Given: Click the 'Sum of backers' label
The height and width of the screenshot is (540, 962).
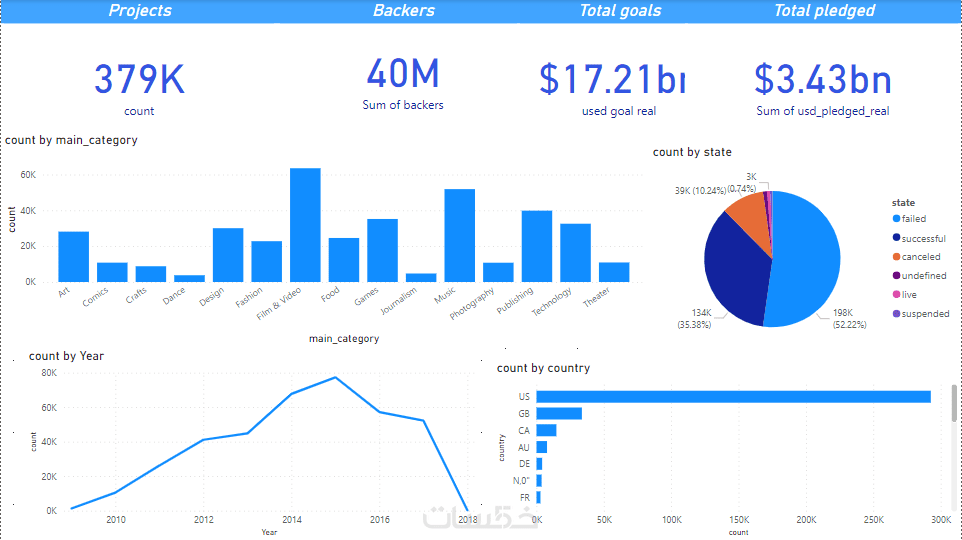Looking at the screenshot, I should point(402,105).
